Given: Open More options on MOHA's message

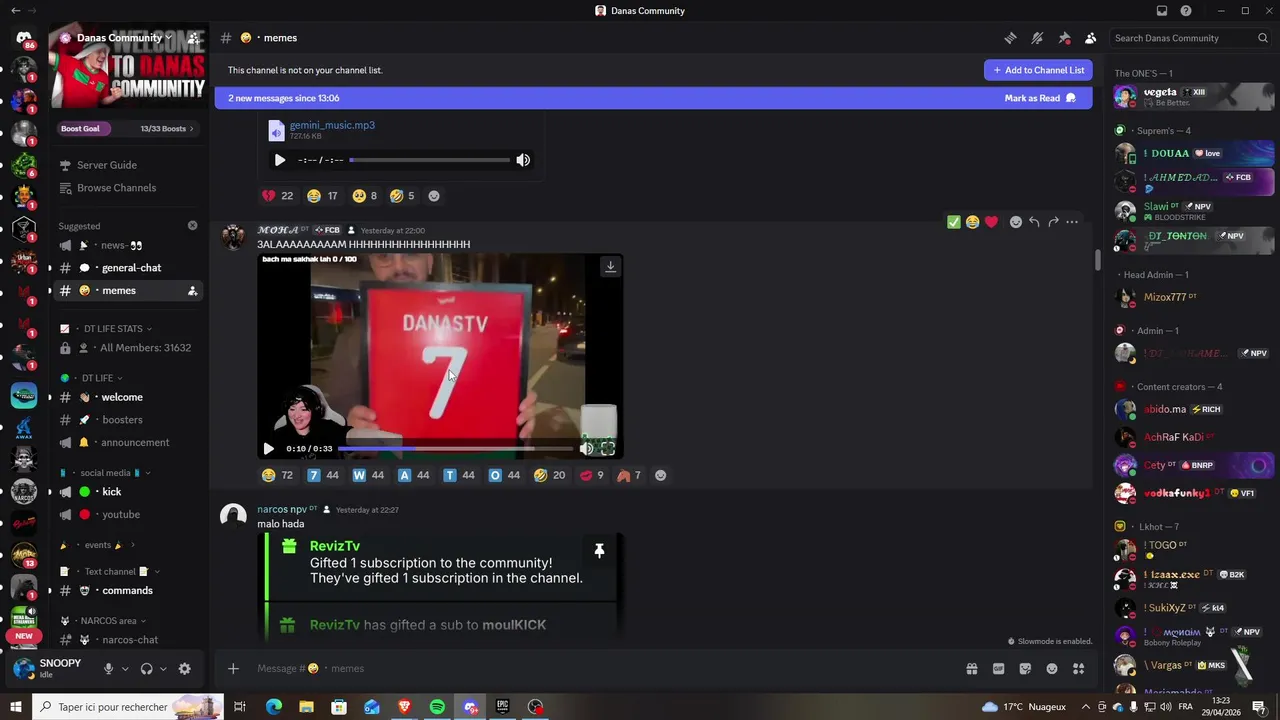Looking at the screenshot, I should coord(1072,222).
